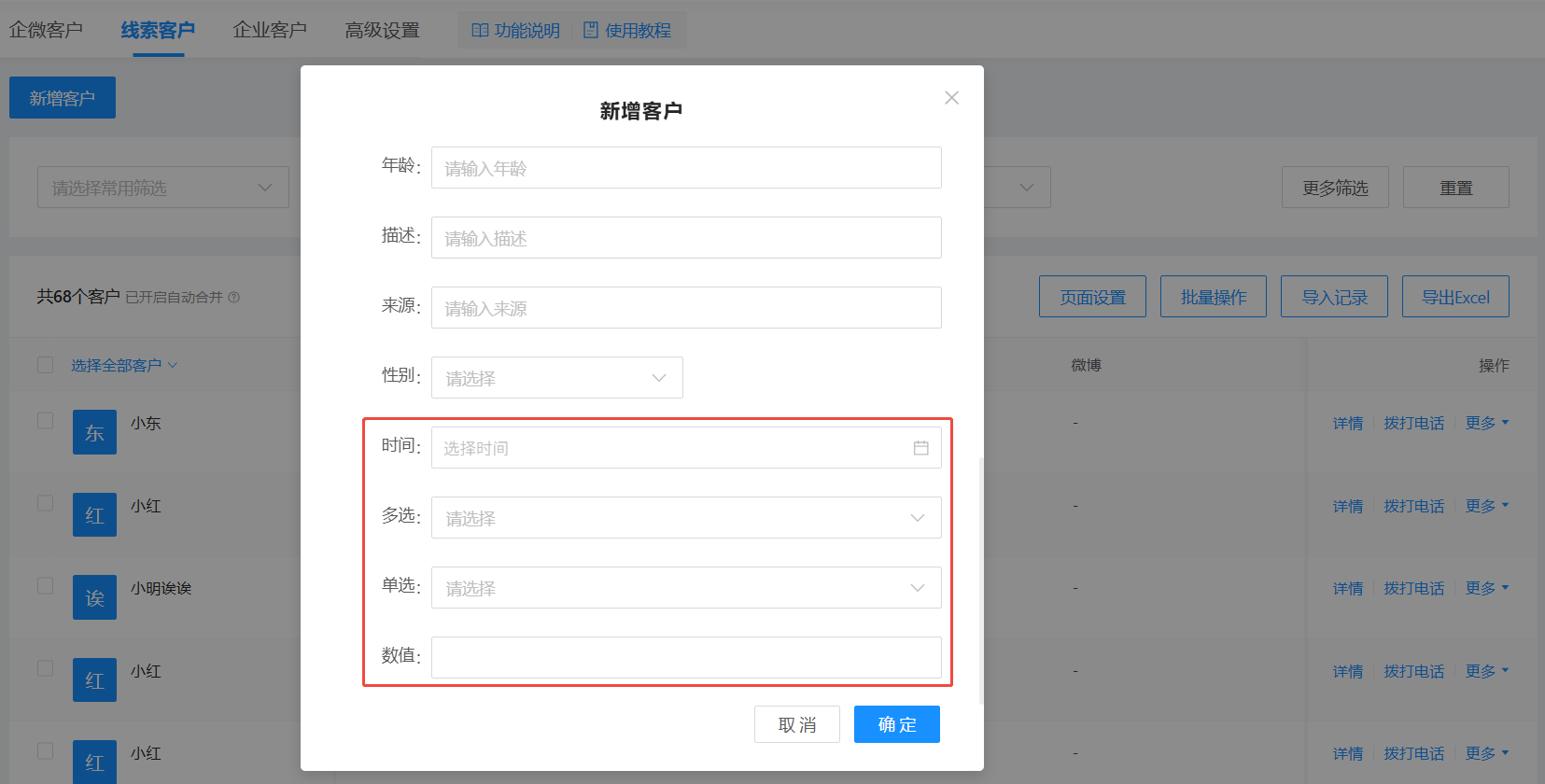Switch to the 线索客户 tab
Viewport: 1545px width, 784px height.
158,30
